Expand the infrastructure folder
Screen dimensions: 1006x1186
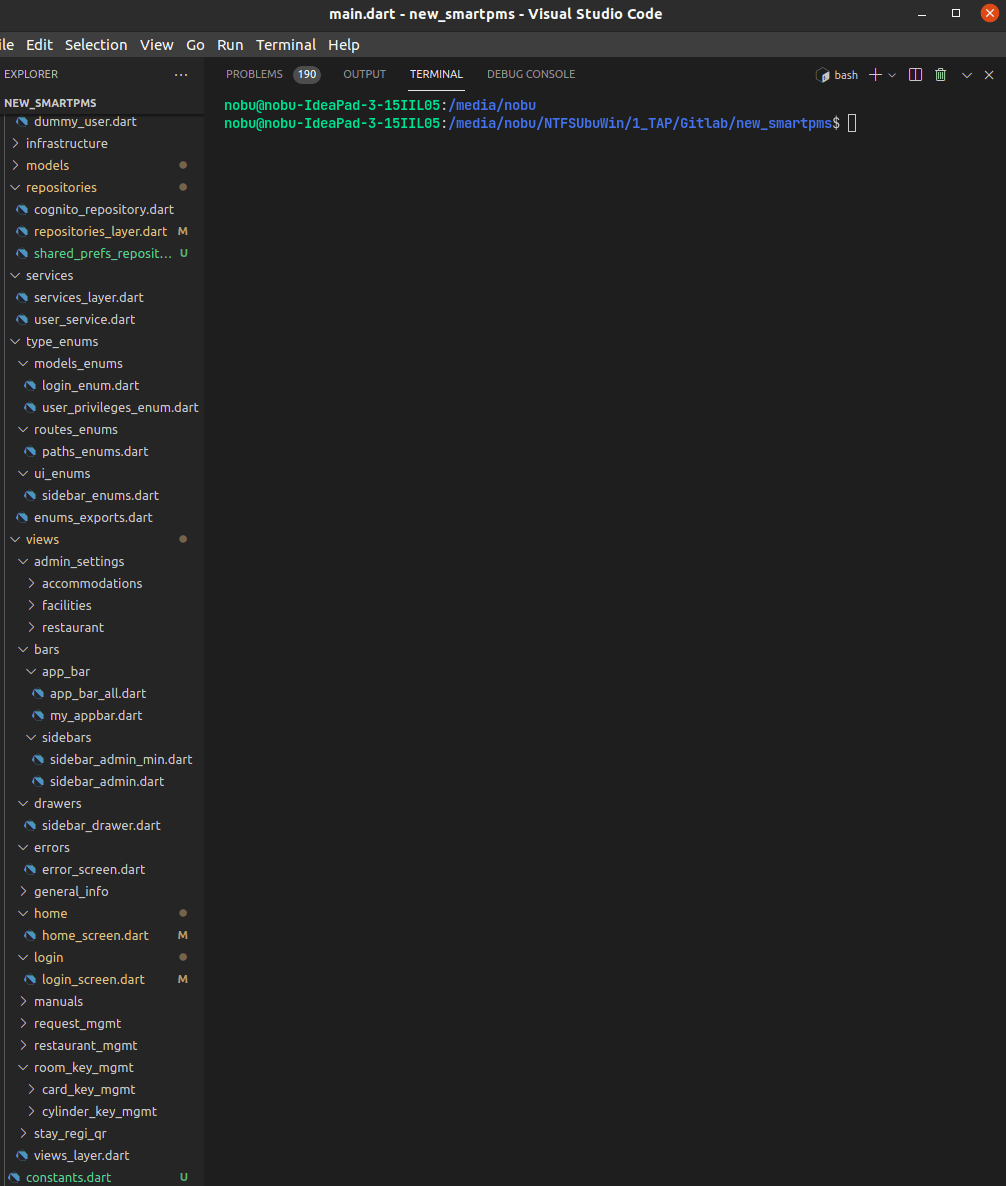point(66,143)
